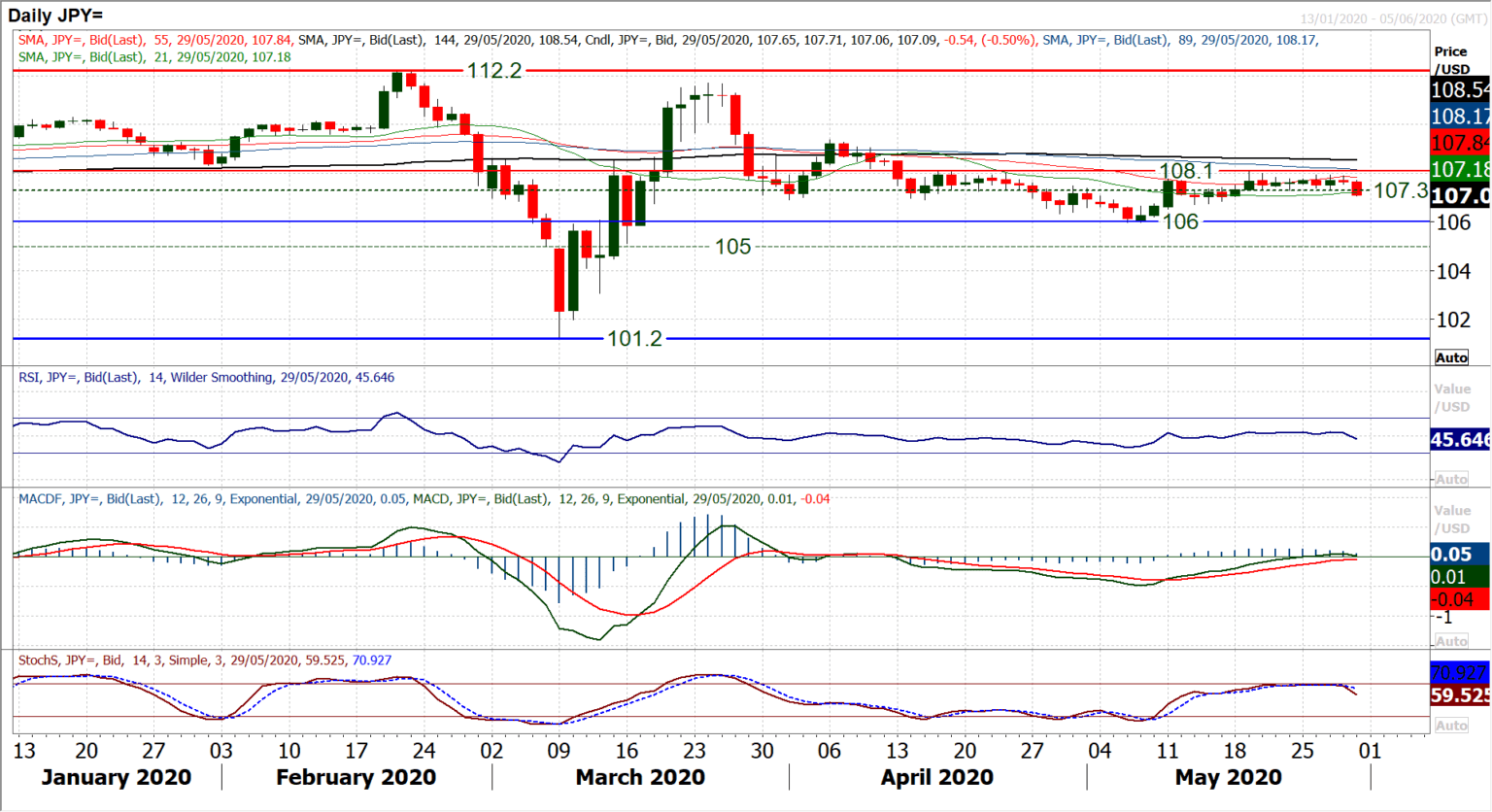1492x812 pixels.
Task: Select the April 2020 axis label
Action: [x=934, y=777]
